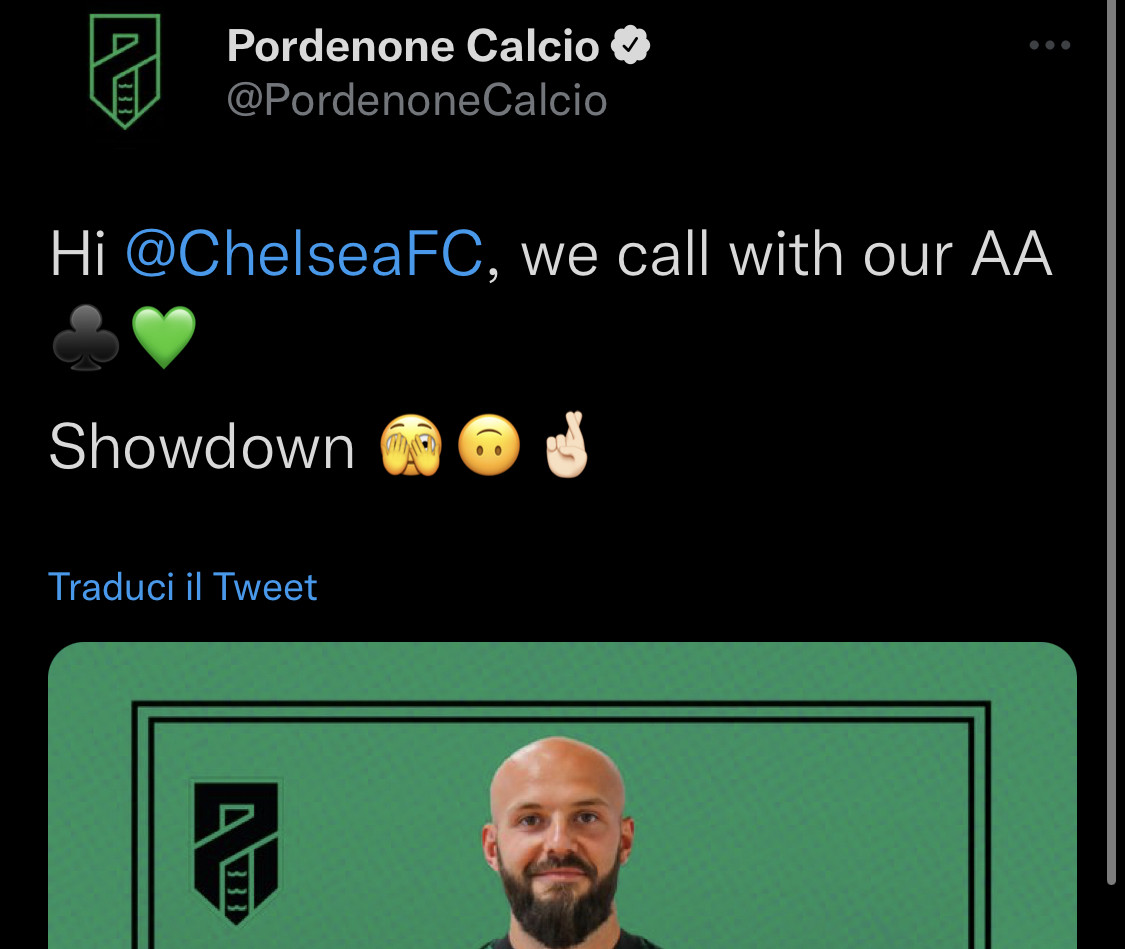Click Traduci il Tweet to translate

183,587
